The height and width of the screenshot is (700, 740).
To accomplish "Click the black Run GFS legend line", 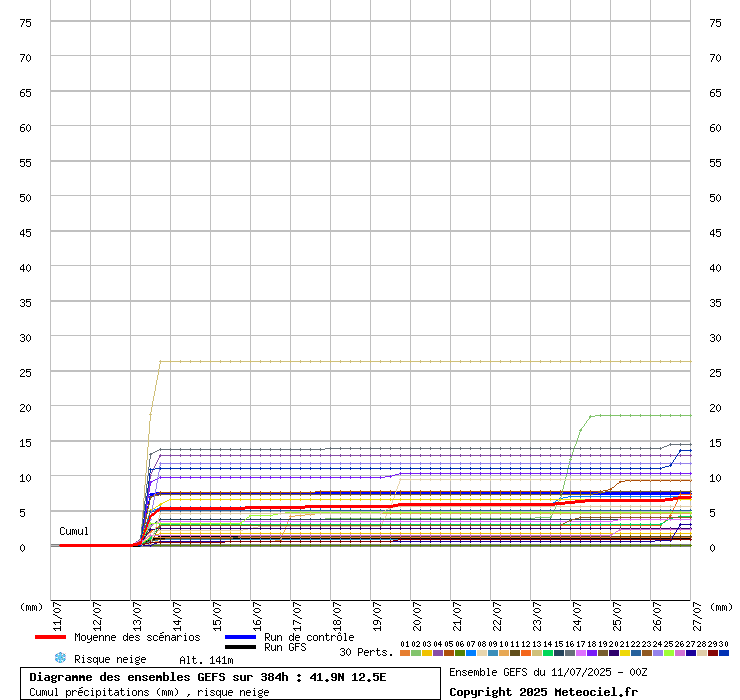I will 241,647.
